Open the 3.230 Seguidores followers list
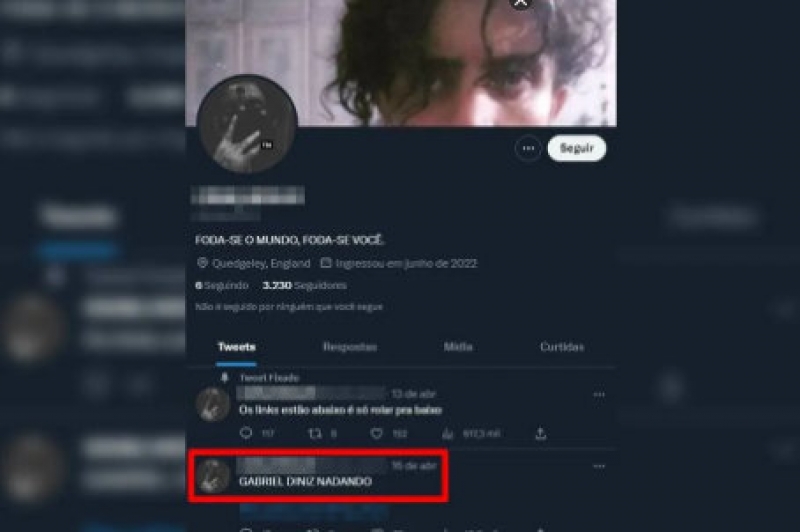Screen dimensions: 800x532 [x=304, y=285]
